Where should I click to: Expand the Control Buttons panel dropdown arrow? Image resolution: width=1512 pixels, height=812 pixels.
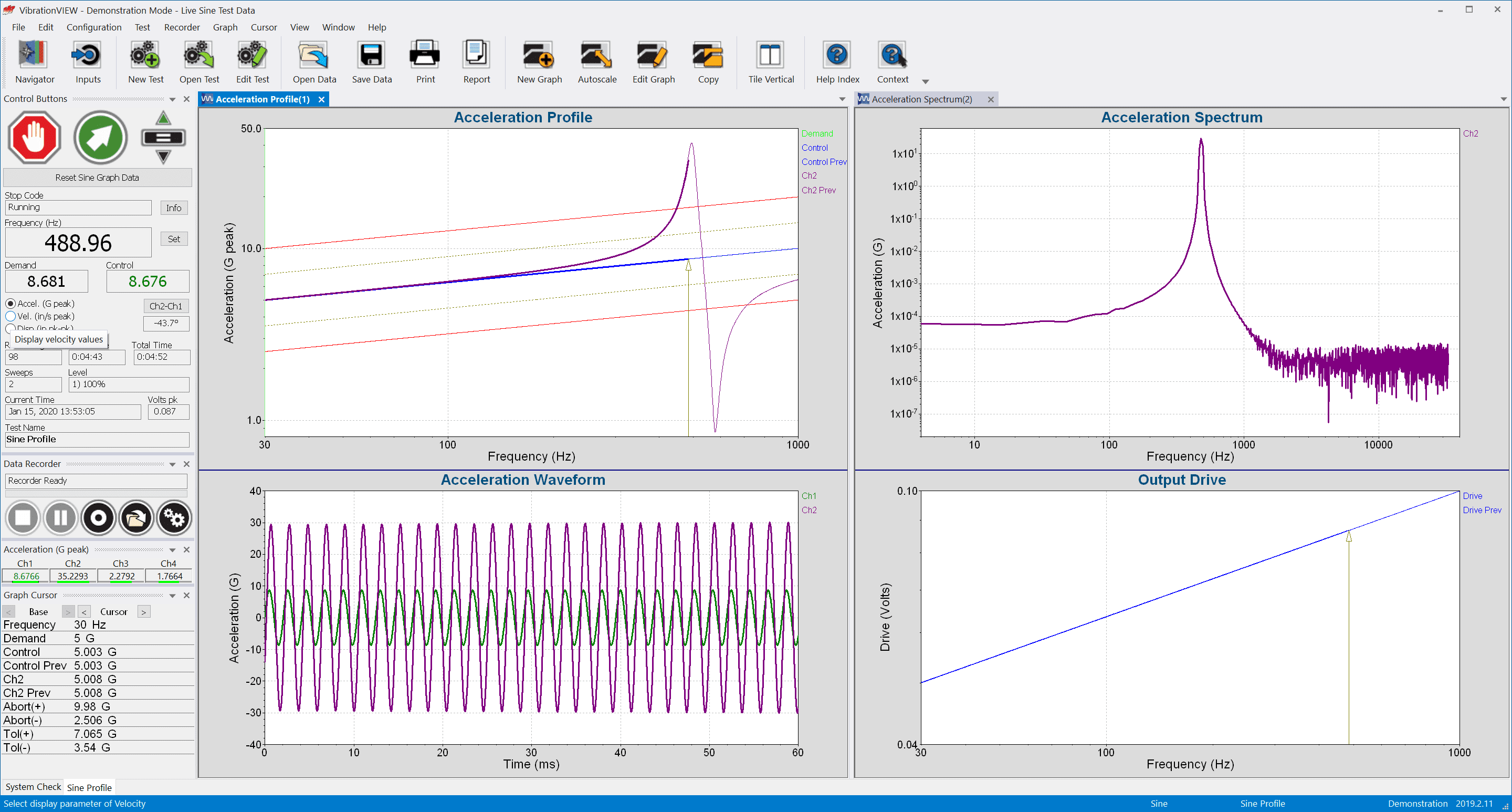coord(173,99)
